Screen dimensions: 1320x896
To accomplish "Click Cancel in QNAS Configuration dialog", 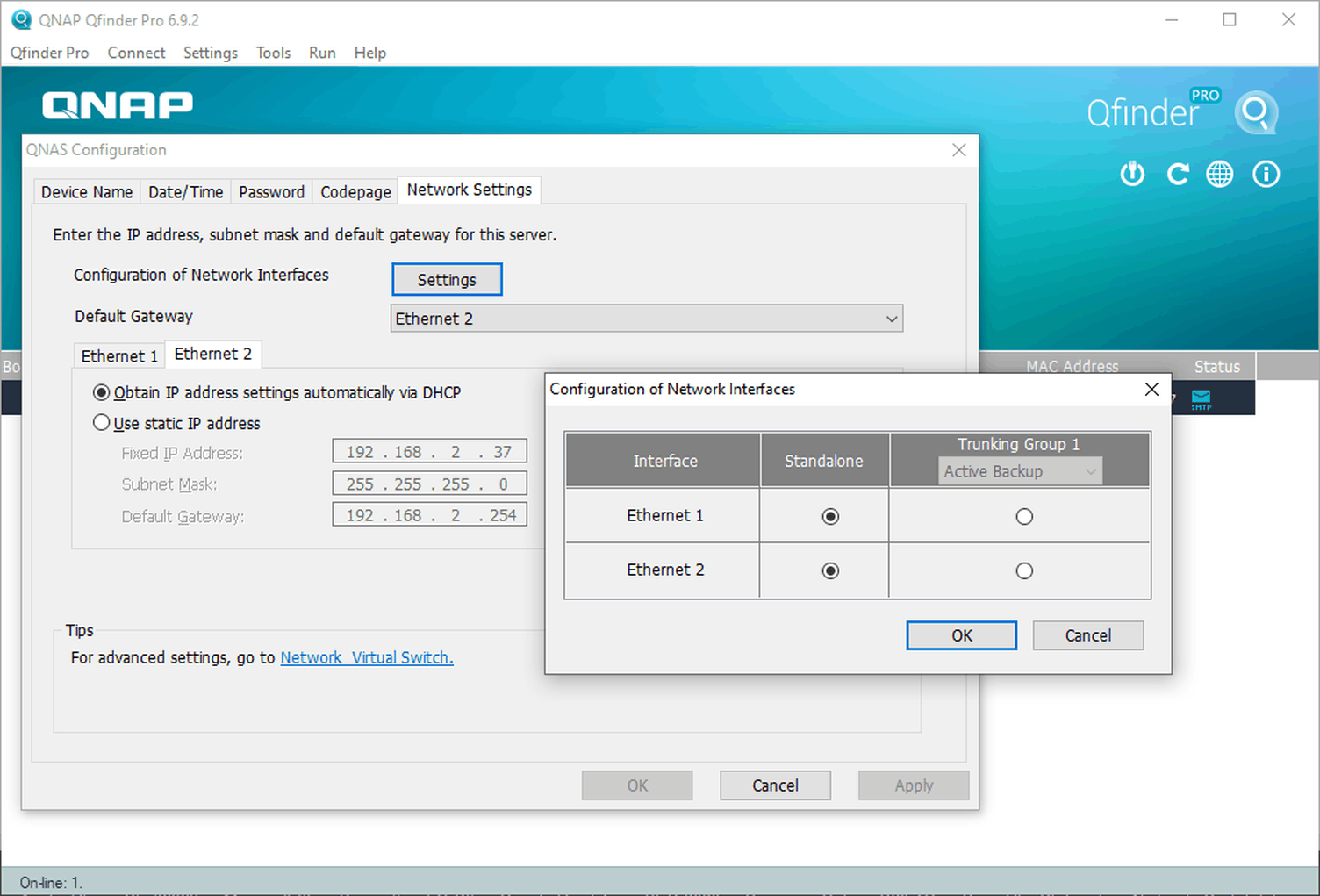I will coord(775,785).
